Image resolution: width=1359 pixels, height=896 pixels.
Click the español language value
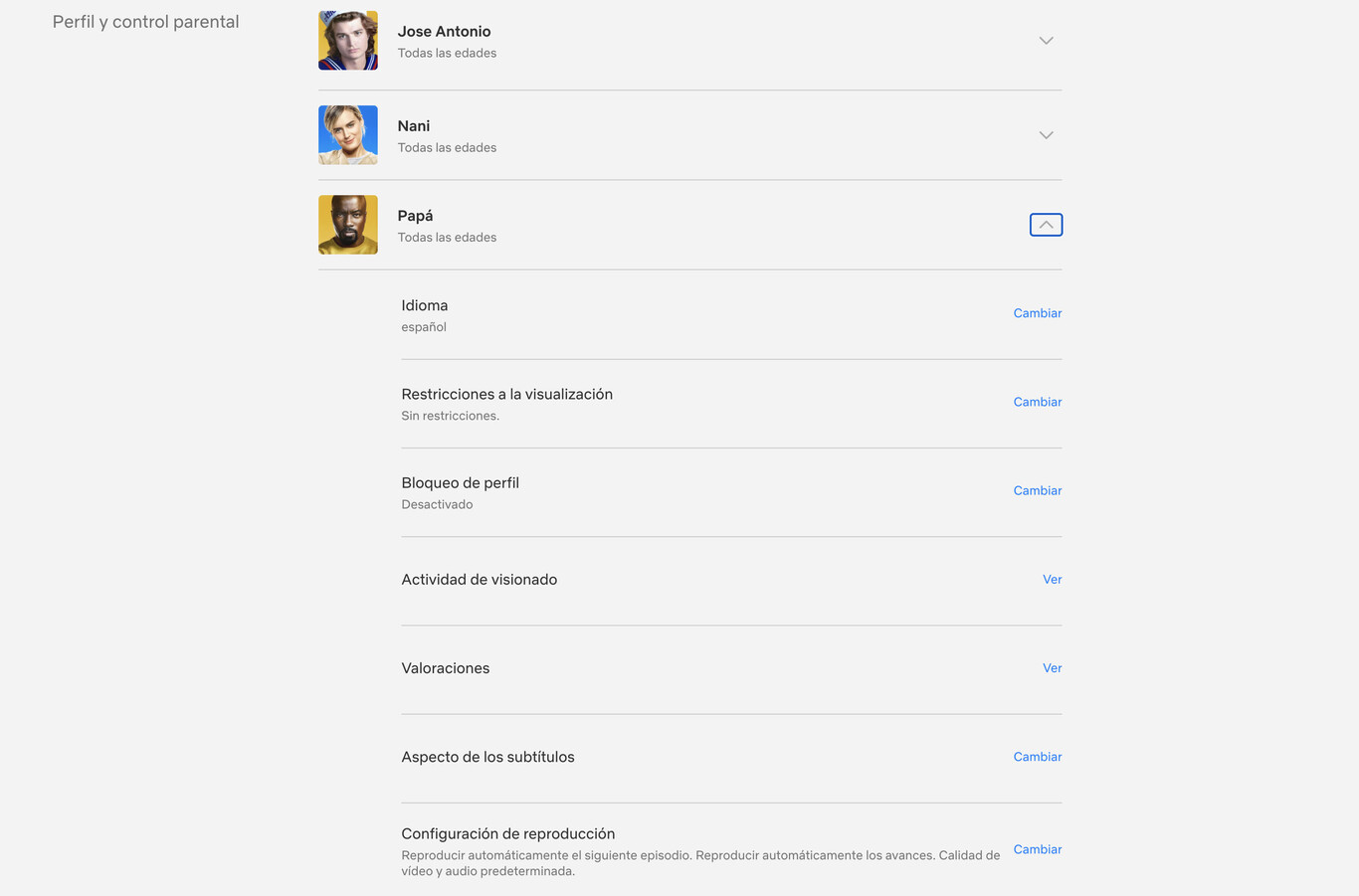tap(424, 326)
